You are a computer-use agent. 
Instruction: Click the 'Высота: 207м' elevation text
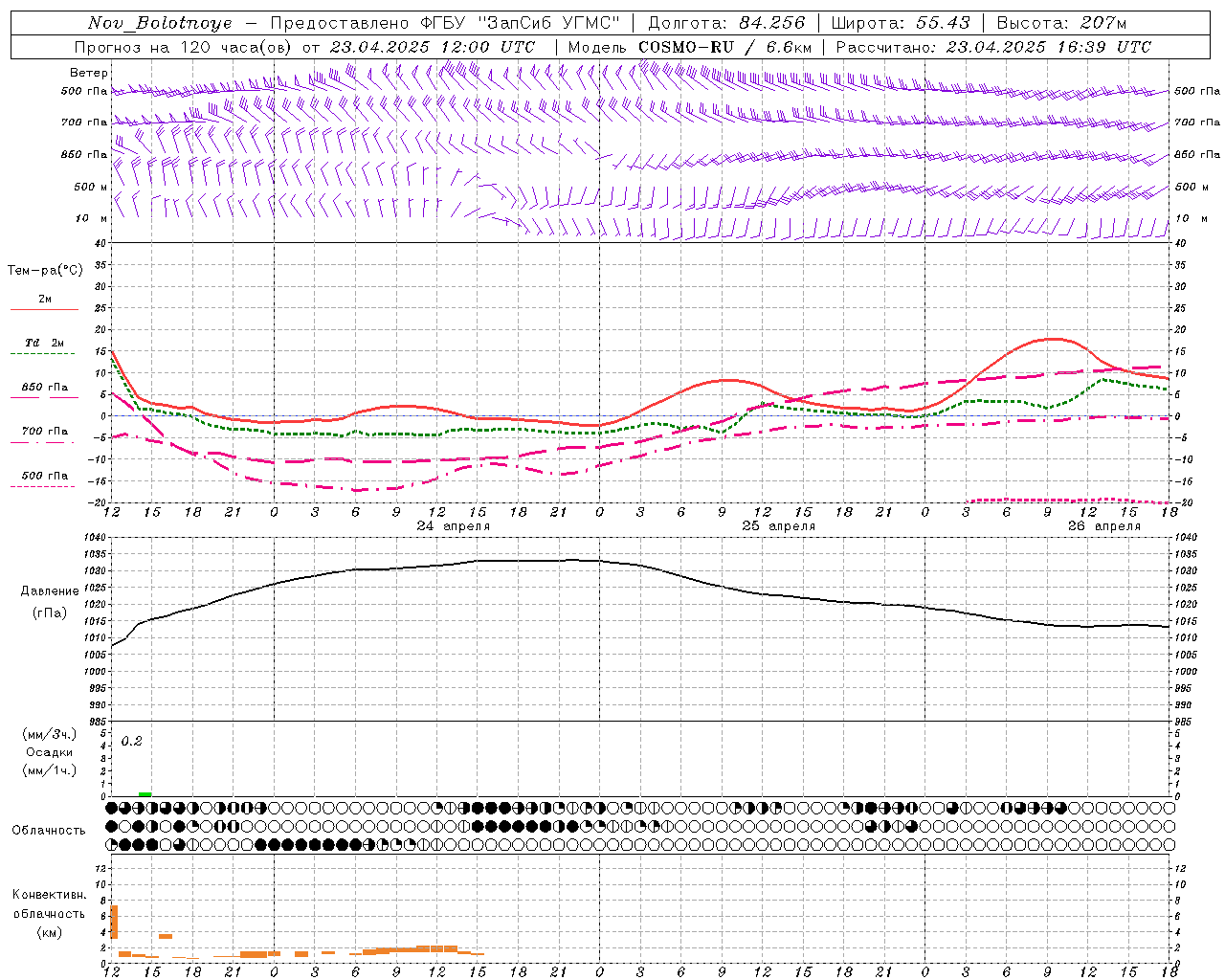[x=1061, y=23]
